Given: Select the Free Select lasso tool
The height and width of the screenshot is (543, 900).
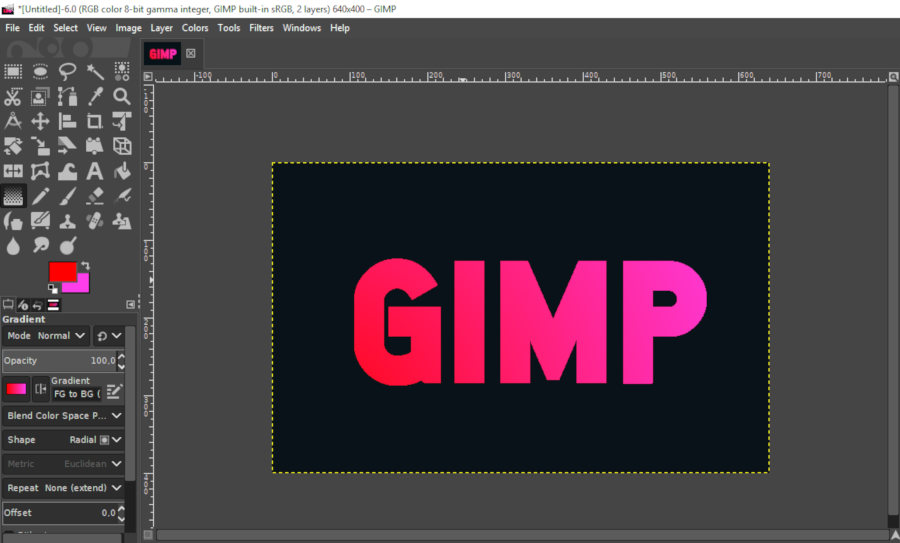Looking at the screenshot, I should click(67, 71).
